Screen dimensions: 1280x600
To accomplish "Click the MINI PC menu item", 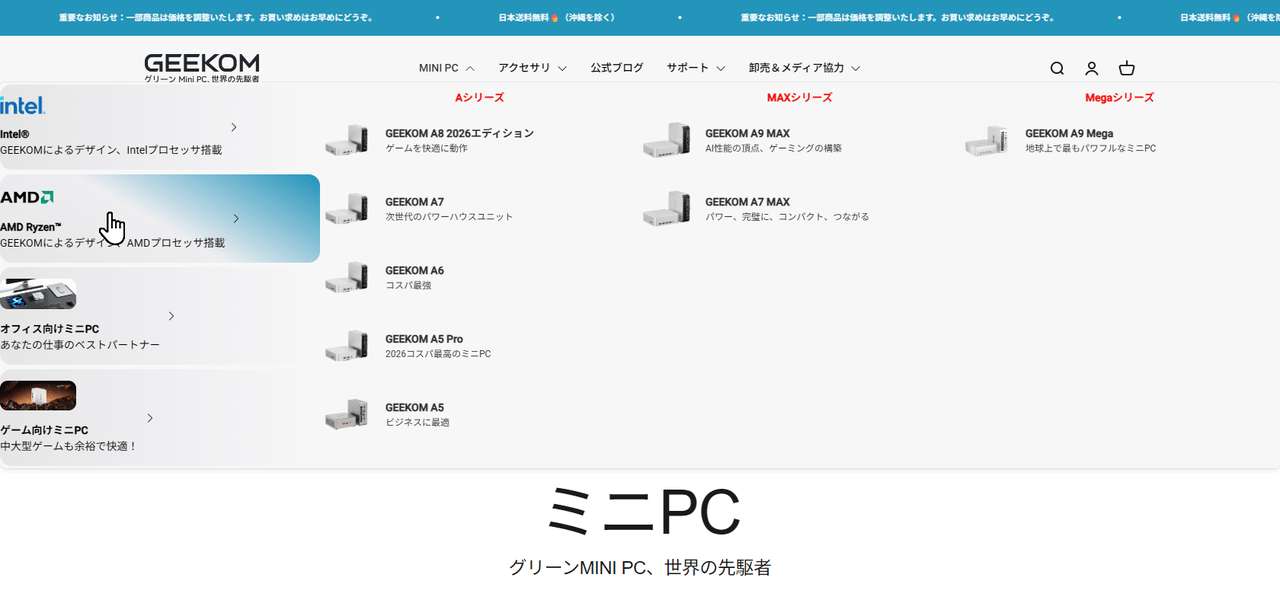I will pos(439,68).
